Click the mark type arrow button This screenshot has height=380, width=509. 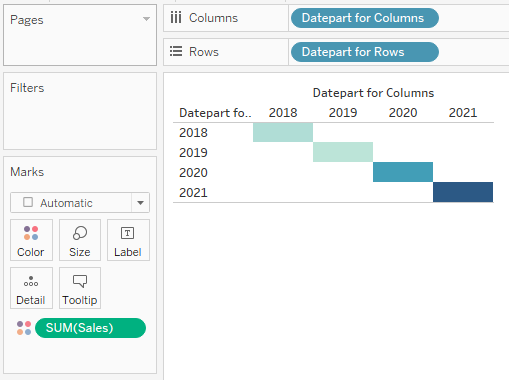click(x=140, y=203)
